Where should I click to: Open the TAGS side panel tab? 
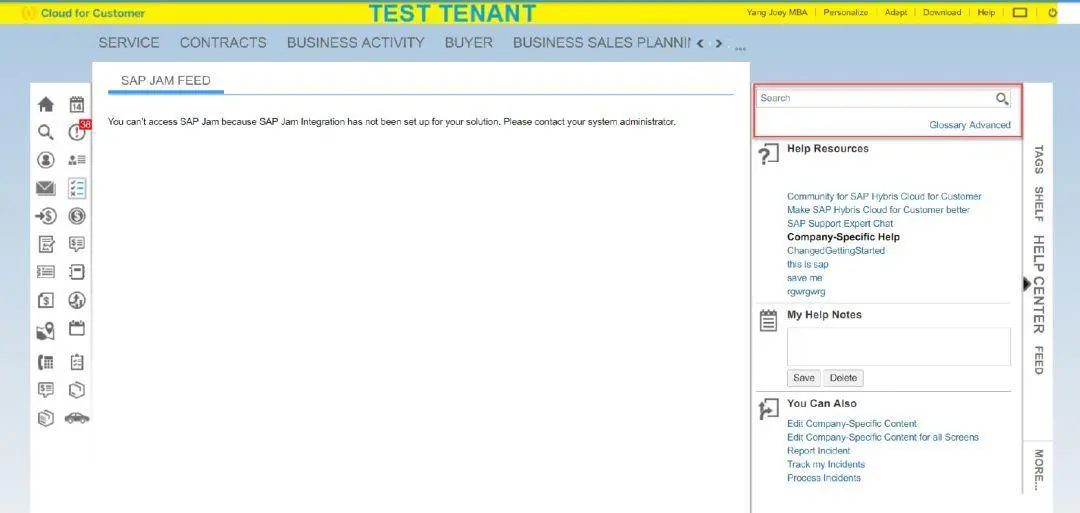pos(1038,159)
